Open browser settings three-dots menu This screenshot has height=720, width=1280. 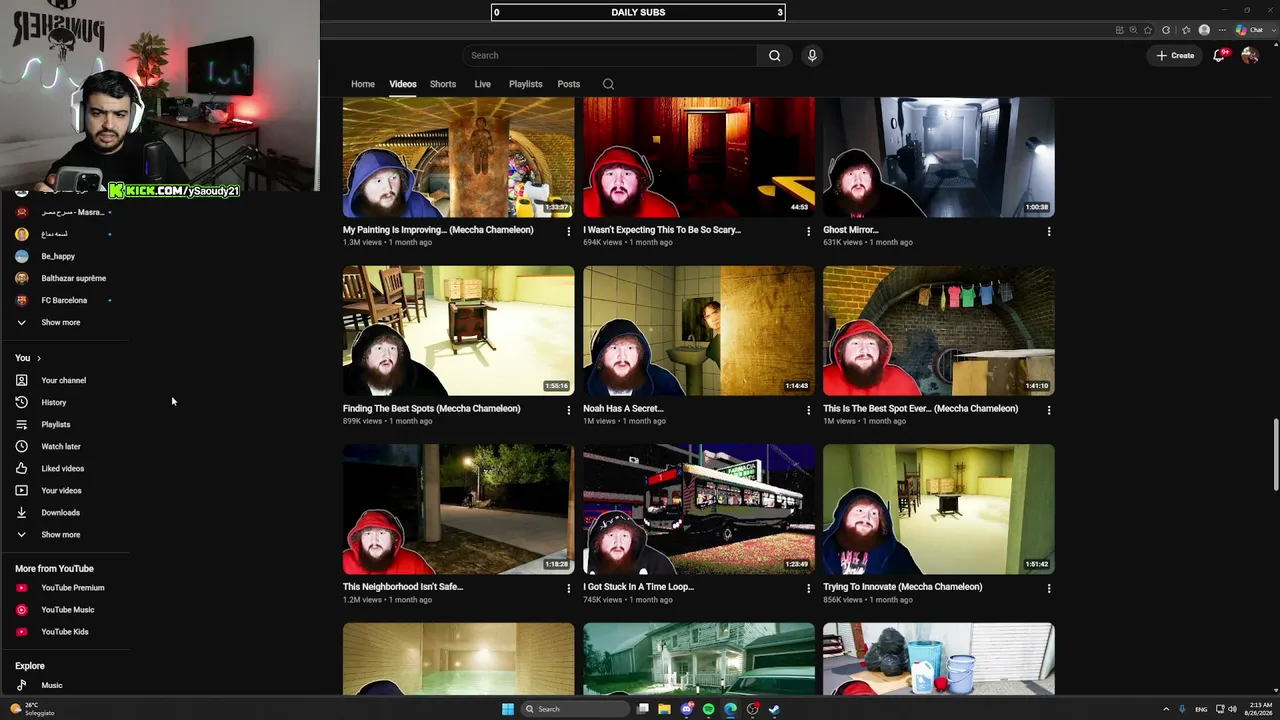coord(1221,30)
